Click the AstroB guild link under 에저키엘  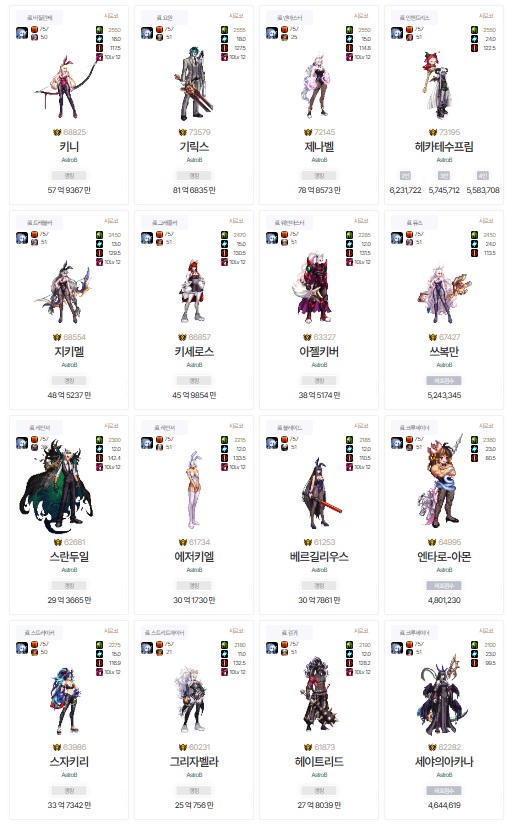(194, 570)
